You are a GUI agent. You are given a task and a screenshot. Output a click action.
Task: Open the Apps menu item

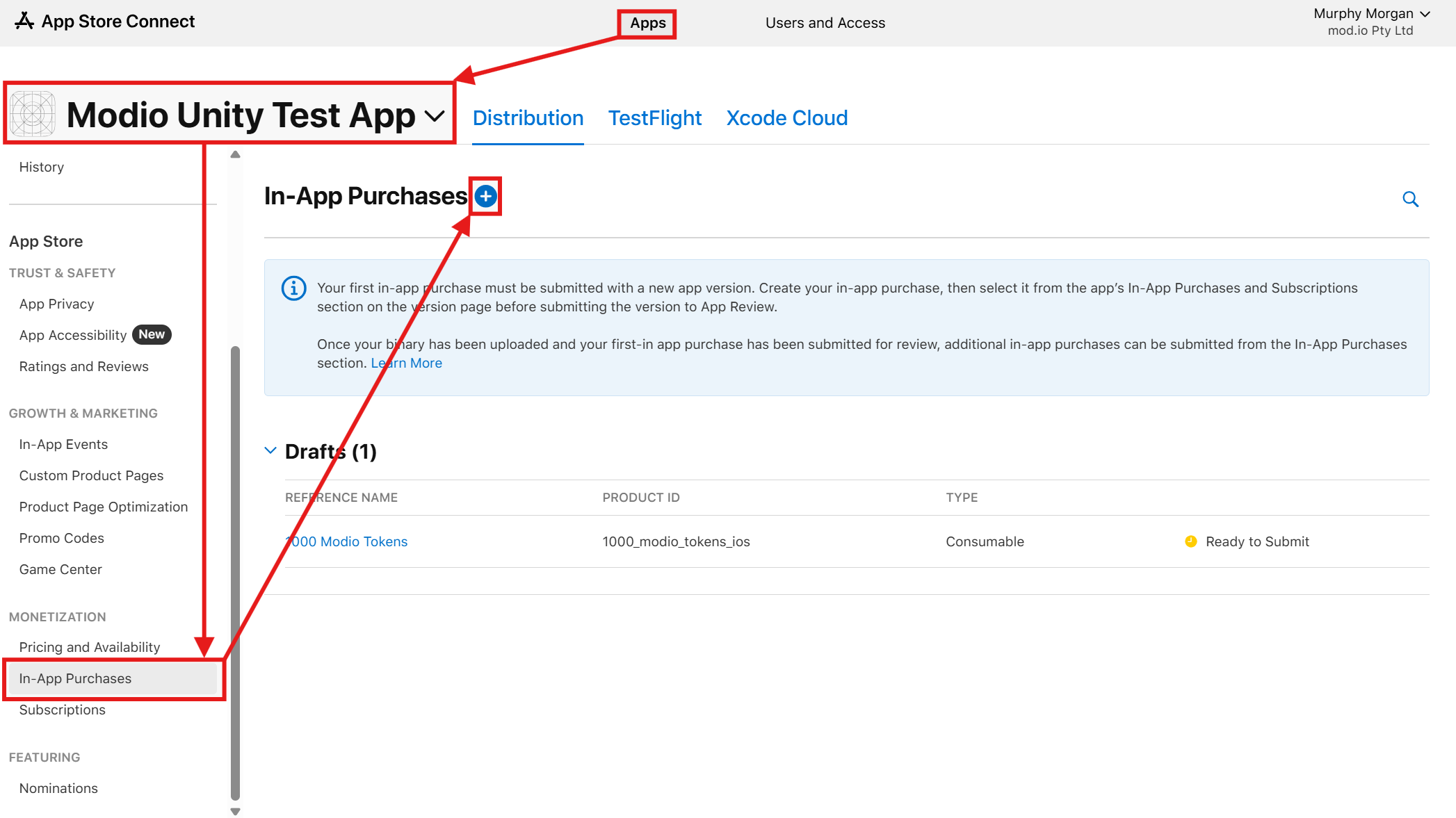647,23
